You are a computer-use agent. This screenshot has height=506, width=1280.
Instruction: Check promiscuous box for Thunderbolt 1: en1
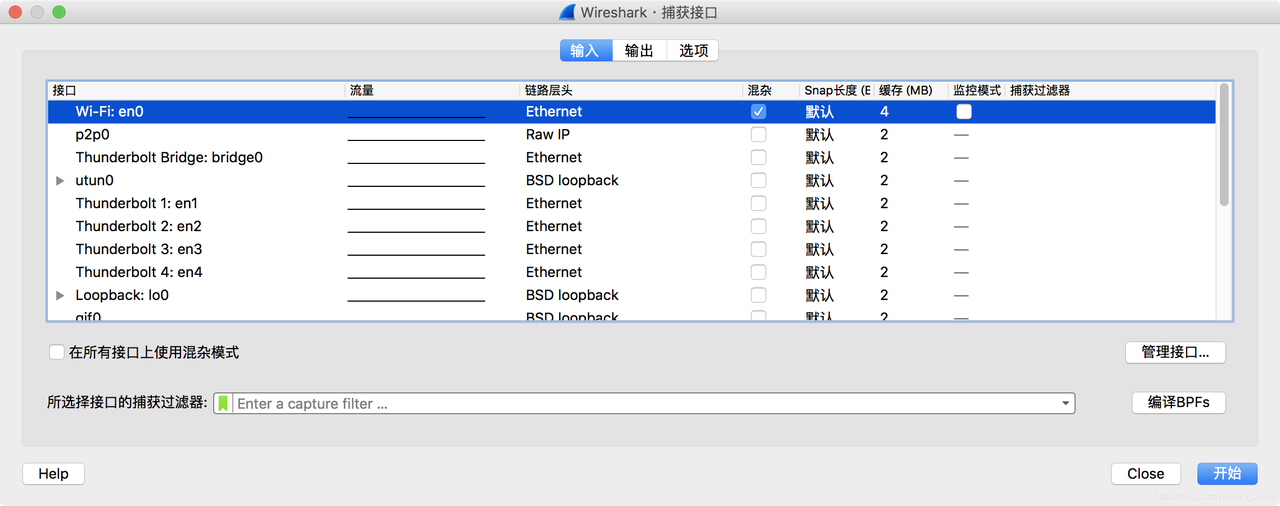pyautogui.click(x=759, y=204)
